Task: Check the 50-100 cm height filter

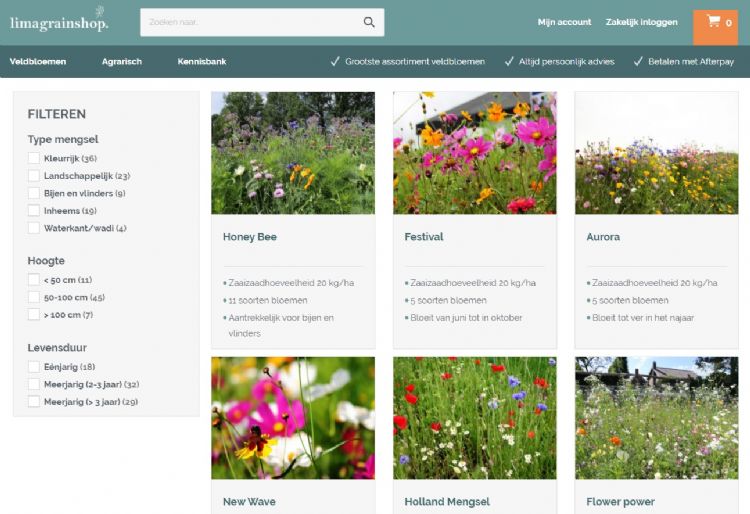Action: click(x=34, y=297)
